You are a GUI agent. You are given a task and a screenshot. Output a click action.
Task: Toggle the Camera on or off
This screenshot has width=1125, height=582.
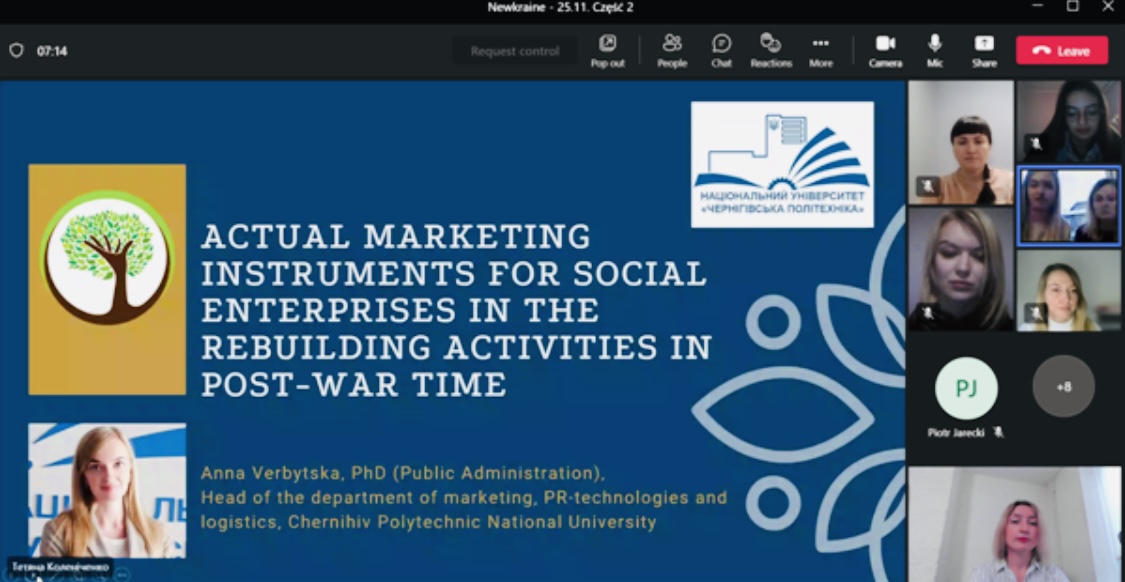pos(885,50)
